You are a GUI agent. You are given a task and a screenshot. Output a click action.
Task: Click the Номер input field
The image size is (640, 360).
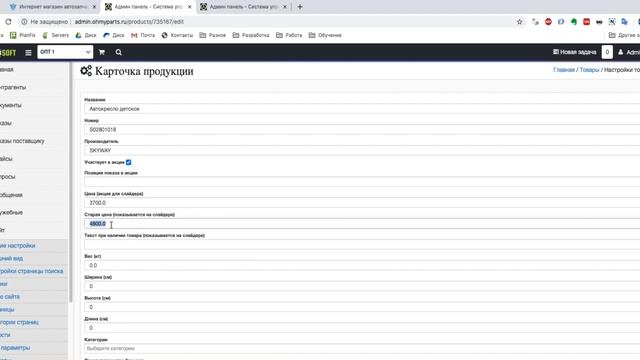click(x=362, y=130)
